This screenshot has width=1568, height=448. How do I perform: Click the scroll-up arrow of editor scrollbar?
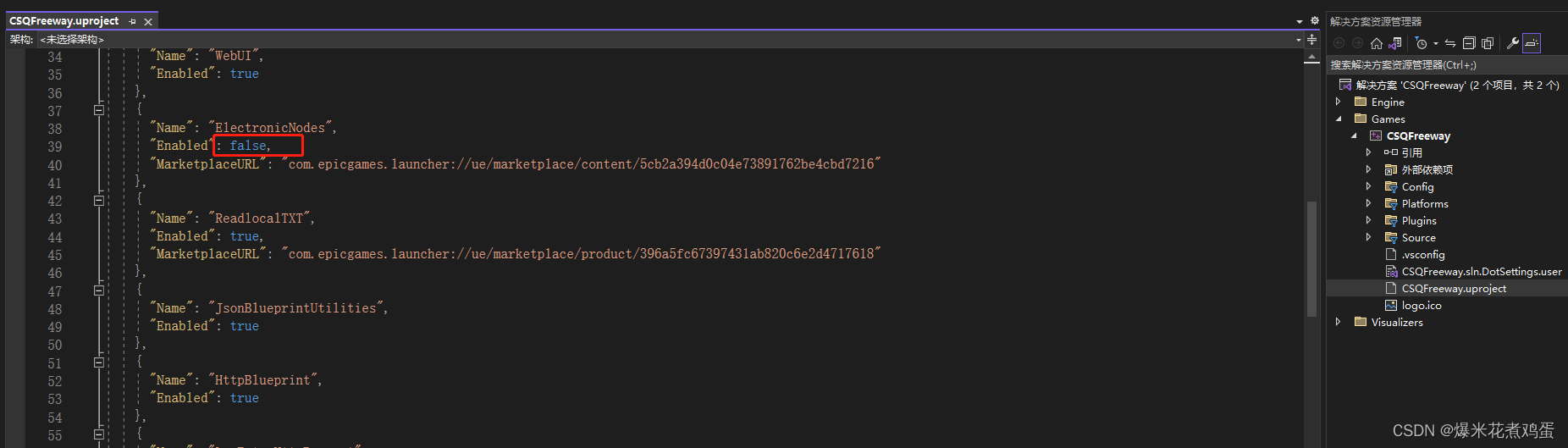point(1311,57)
